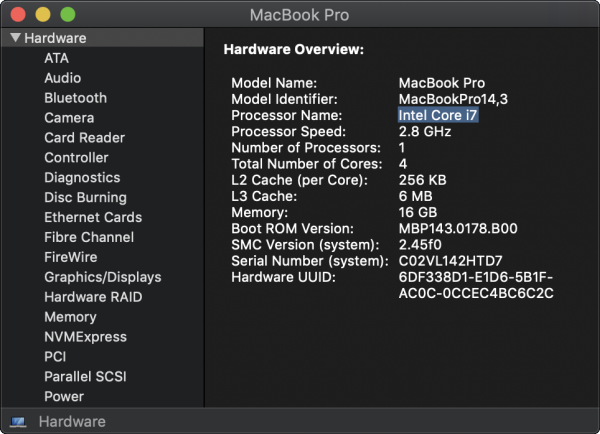The width and height of the screenshot is (600, 434).
Task: Click the 16 GB memory value
Action: (x=418, y=212)
